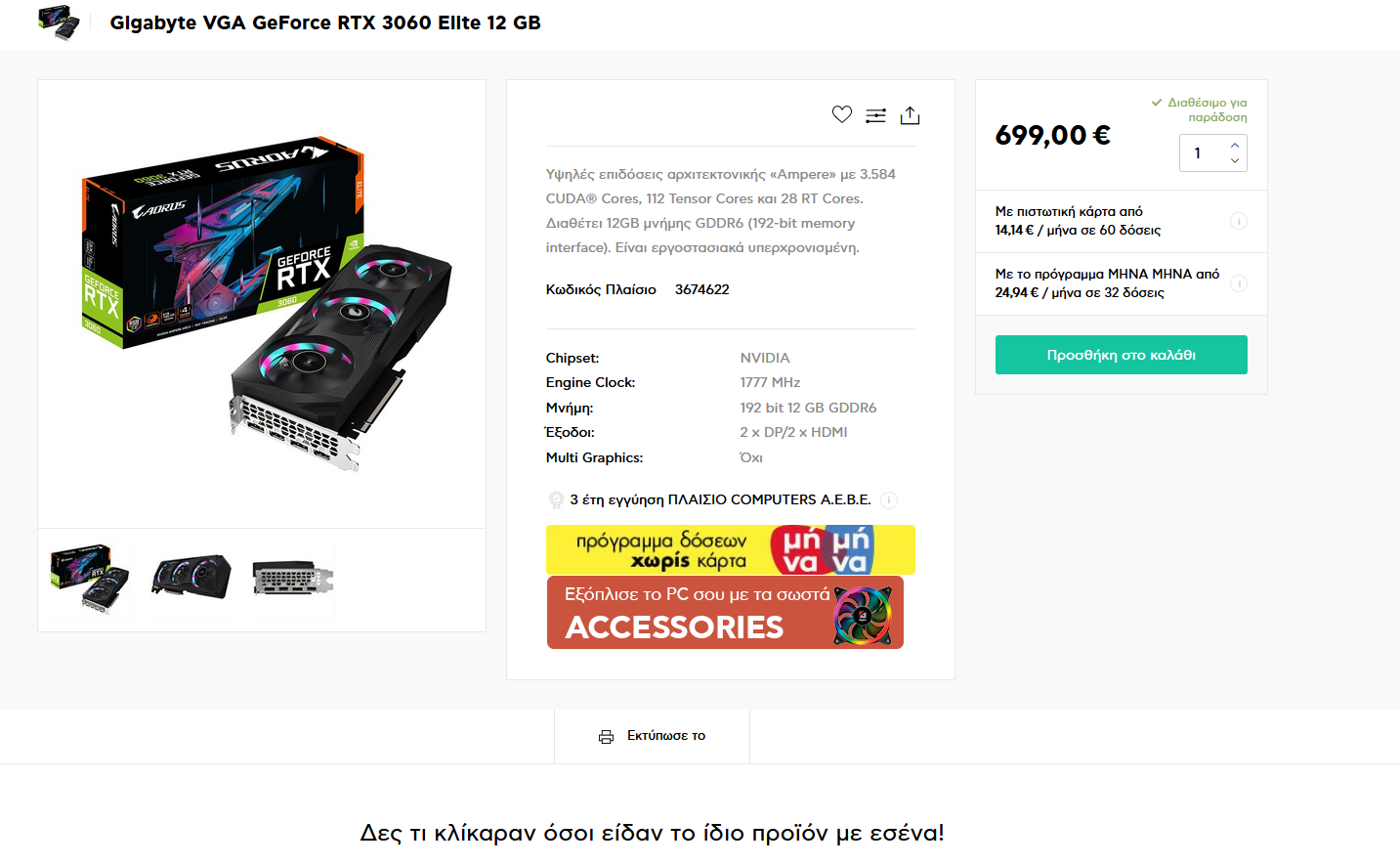This screenshot has width=1400, height=865.
Task: Open the μήνα μήνα installments banner
Action: [x=731, y=549]
